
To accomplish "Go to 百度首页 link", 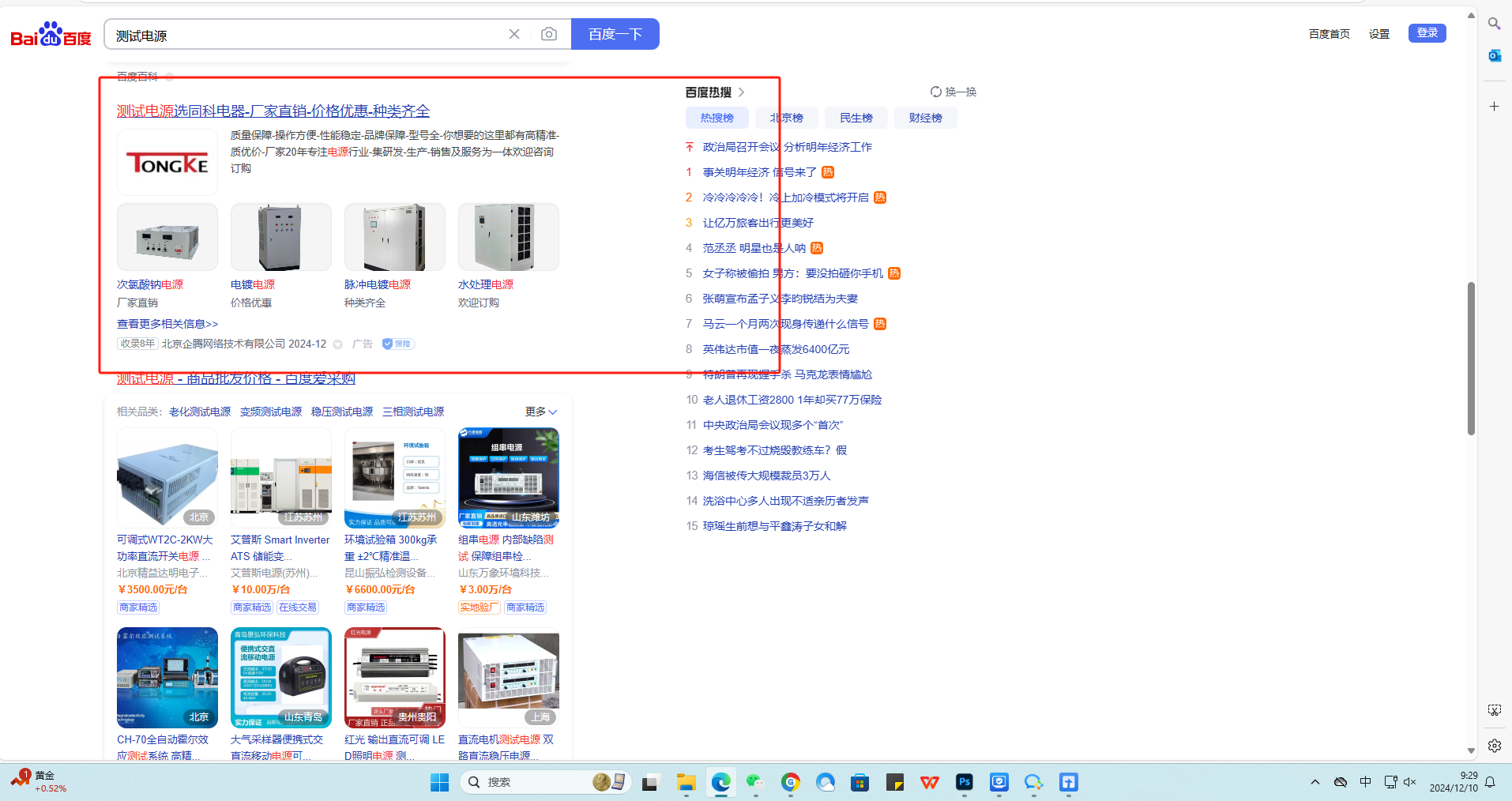I will pyautogui.click(x=1330, y=34).
